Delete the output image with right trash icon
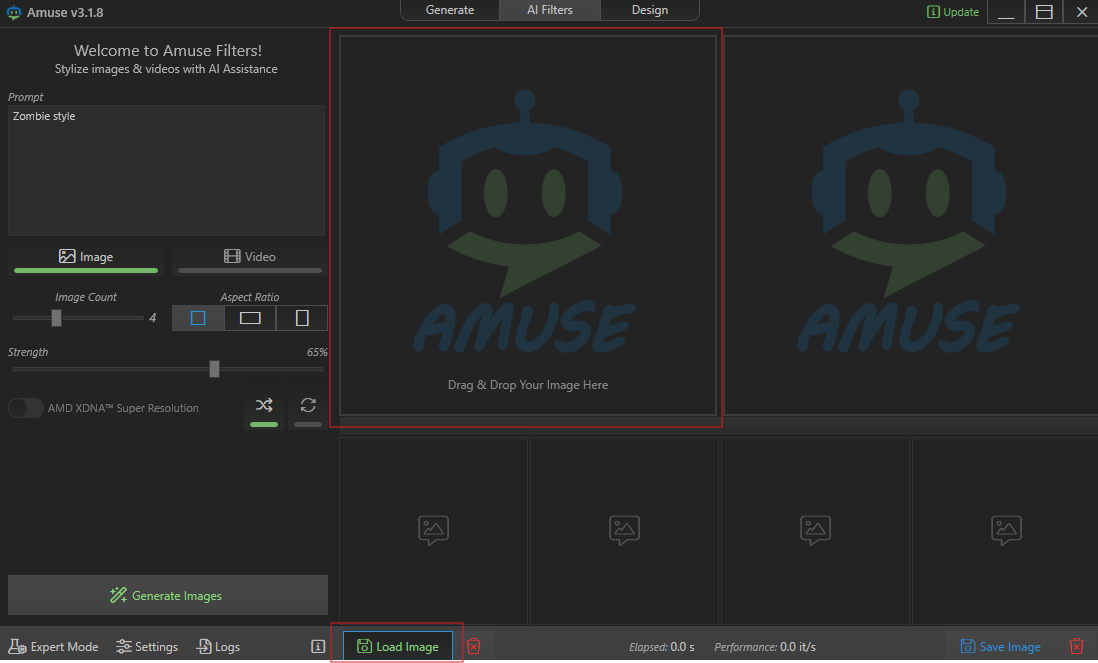This screenshot has width=1098, height=663. (x=1076, y=646)
